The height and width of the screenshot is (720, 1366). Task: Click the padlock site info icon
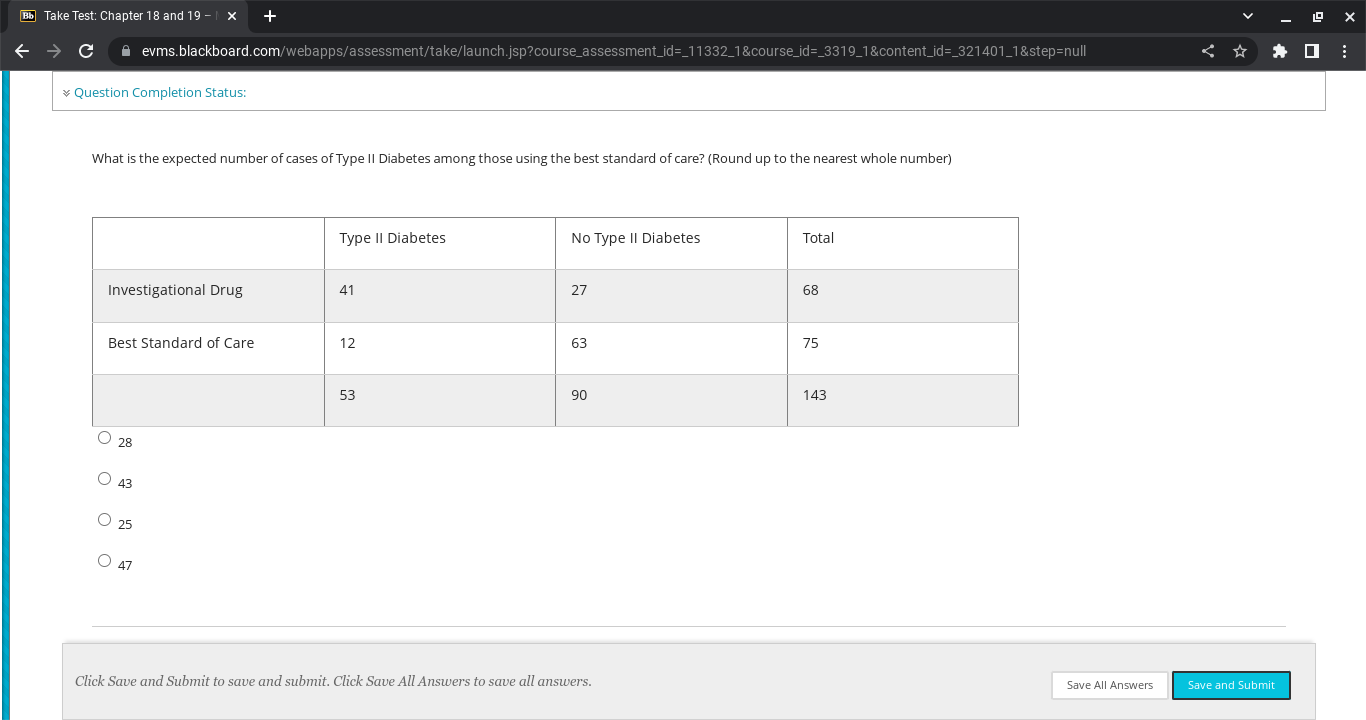[126, 51]
